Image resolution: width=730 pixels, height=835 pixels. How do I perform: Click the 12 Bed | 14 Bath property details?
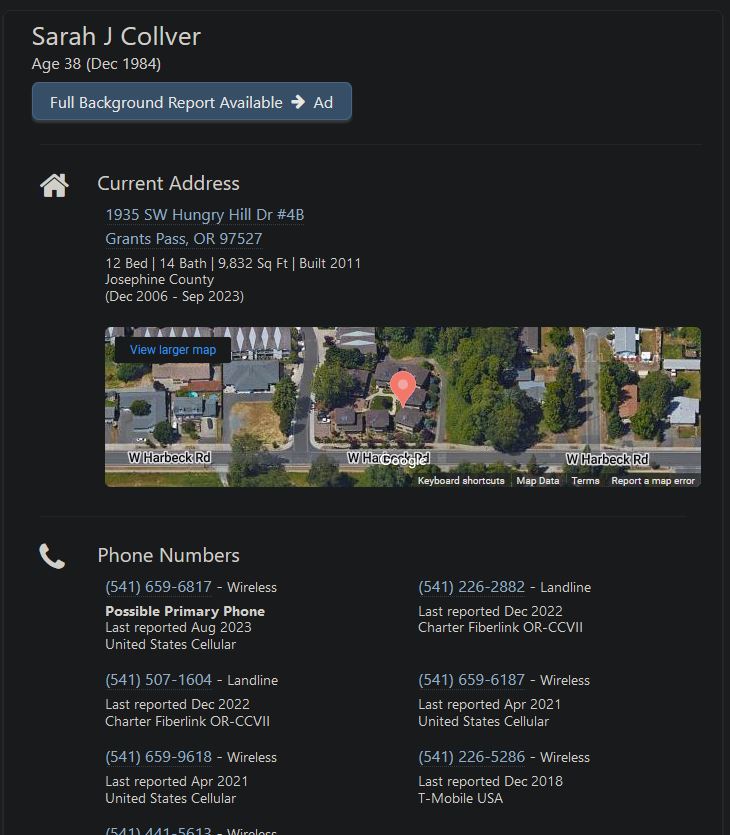click(233, 263)
